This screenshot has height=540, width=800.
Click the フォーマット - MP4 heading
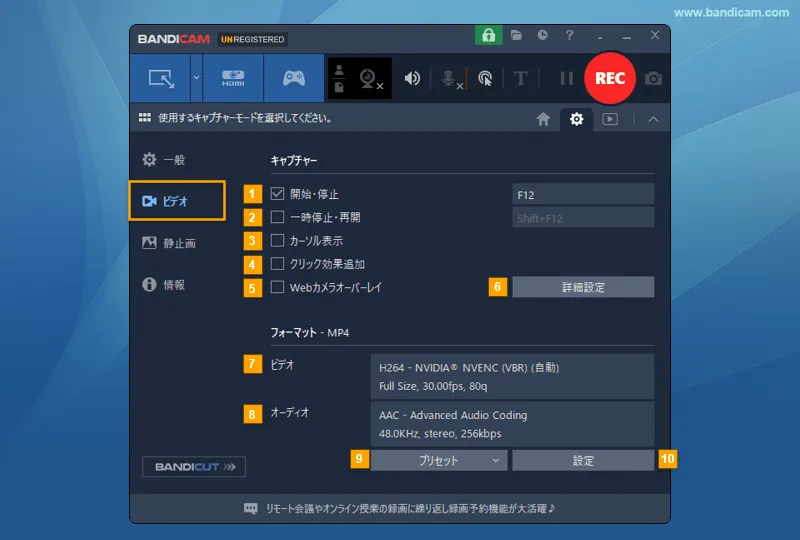click(310, 333)
